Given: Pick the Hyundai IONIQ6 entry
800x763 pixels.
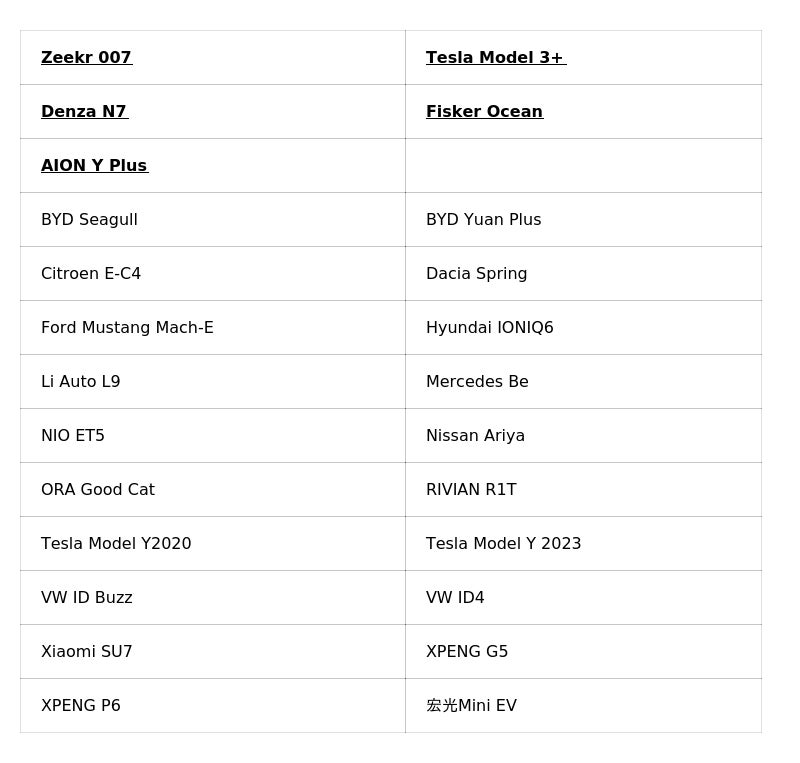Looking at the screenshot, I should click(x=489, y=328).
